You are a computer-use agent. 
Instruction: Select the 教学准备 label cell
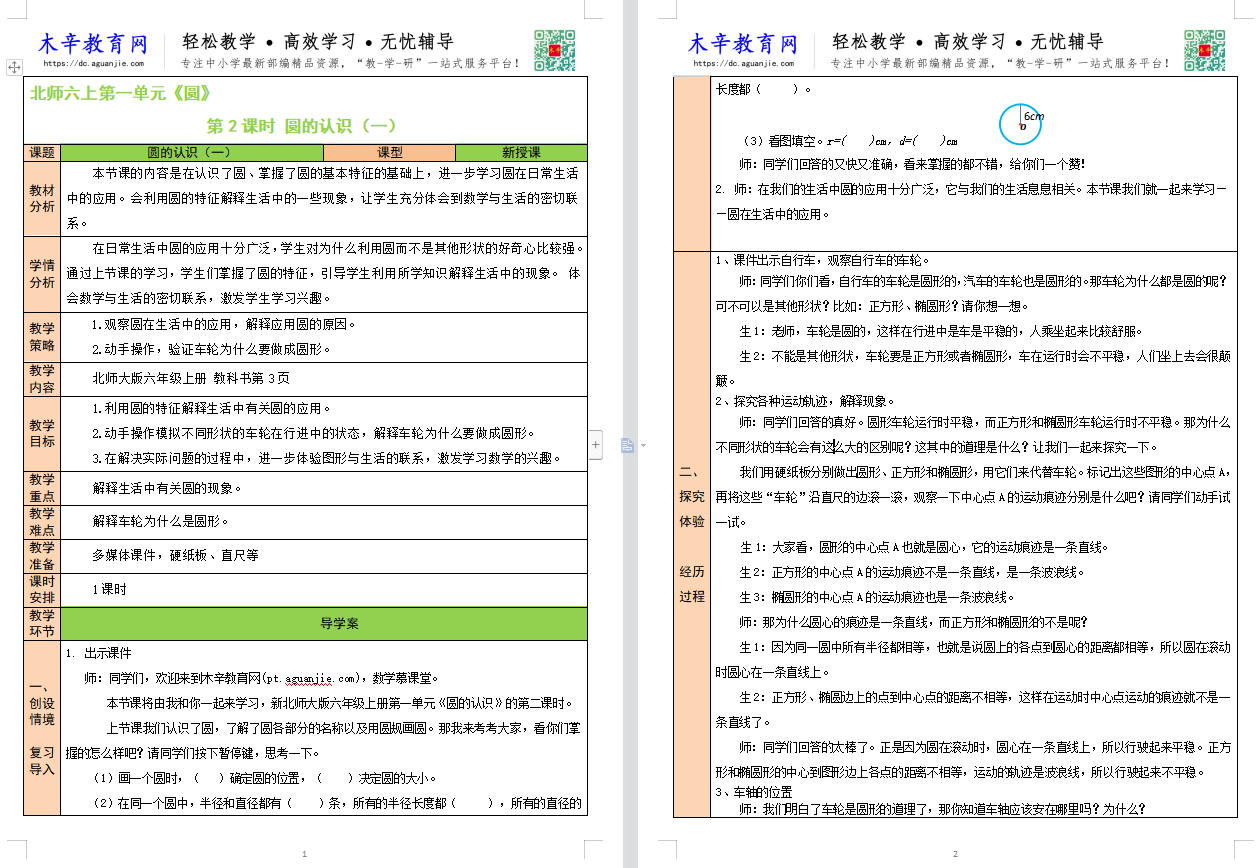(42, 556)
